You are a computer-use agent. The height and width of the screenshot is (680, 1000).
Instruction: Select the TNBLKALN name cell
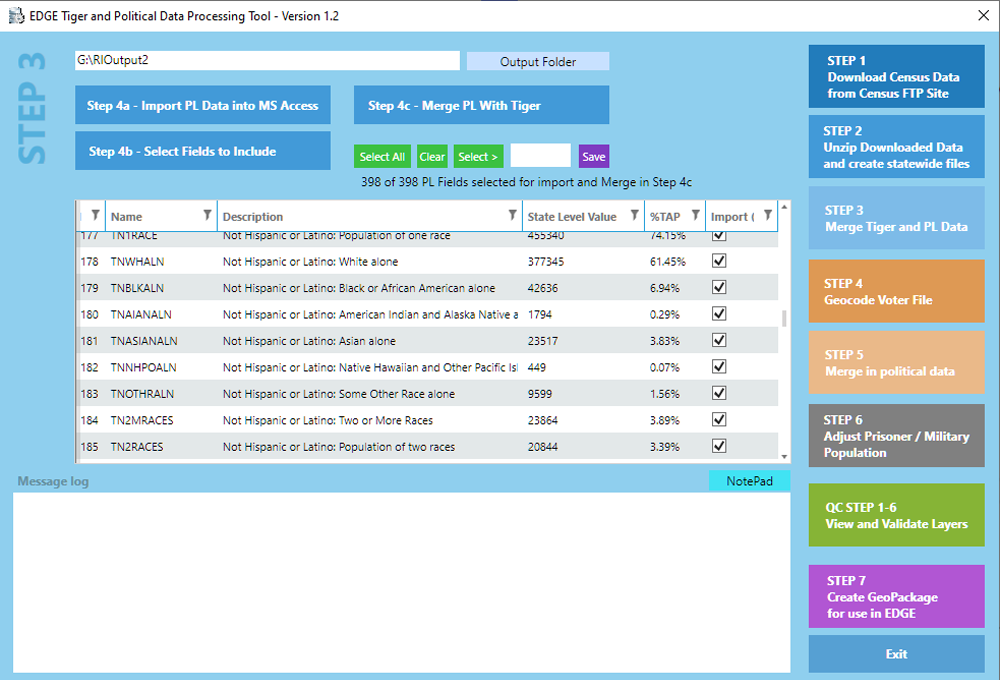[137, 288]
